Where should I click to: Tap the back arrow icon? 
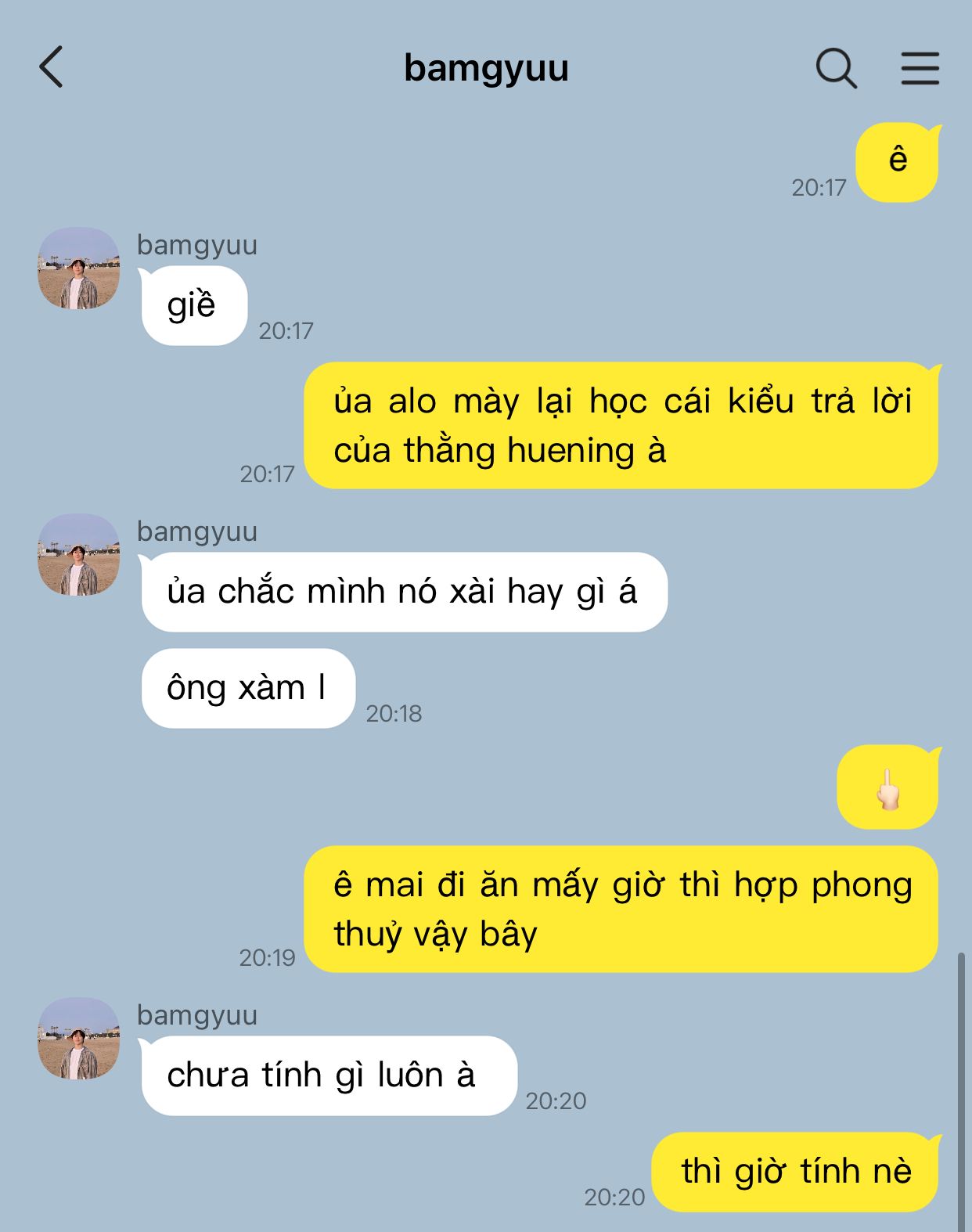(51, 67)
